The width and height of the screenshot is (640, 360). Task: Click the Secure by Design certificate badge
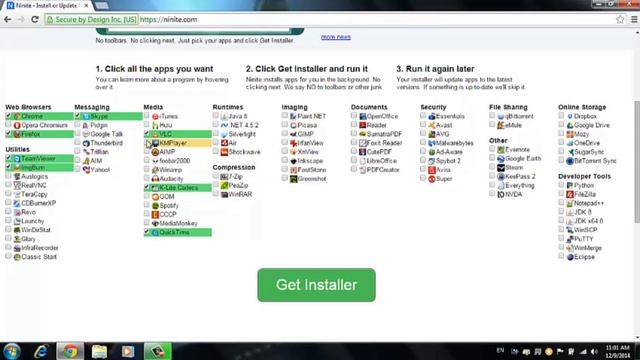click(x=91, y=19)
